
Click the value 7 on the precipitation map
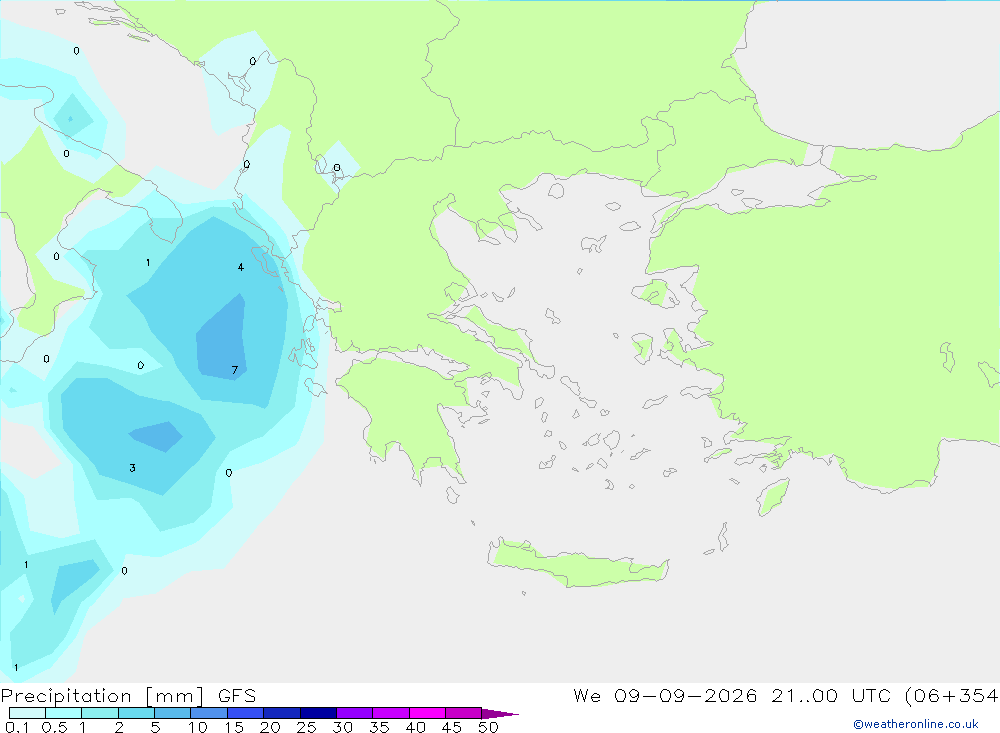click(x=235, y=370)
